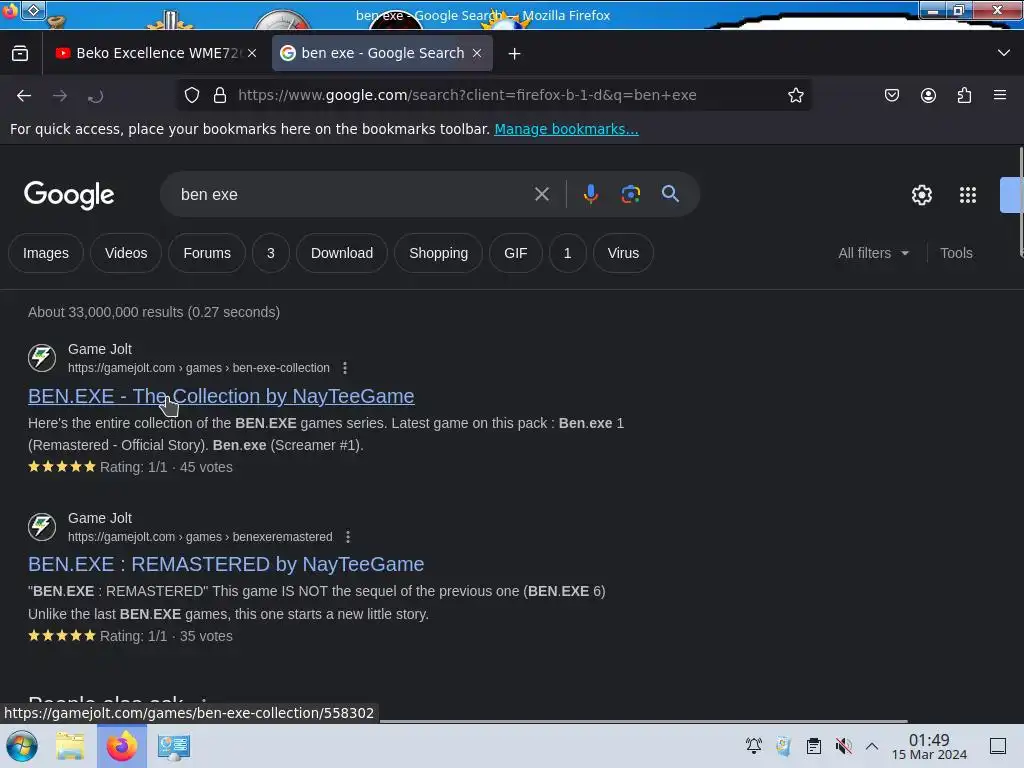Image resolution: width=1024 pixels, height=768 pixels.
Task: Open BEN.EXE - The Collection result
Action: pyautogui.click(x=221, y=396)
